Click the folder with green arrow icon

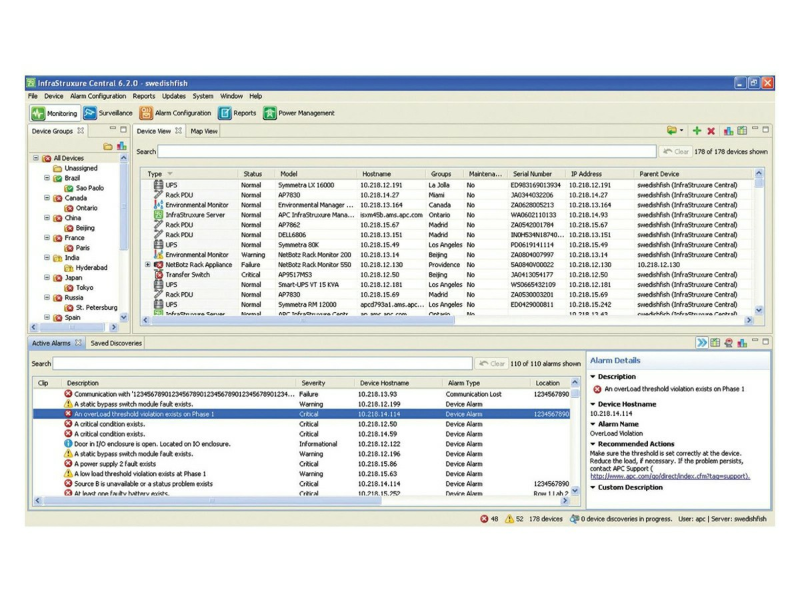(671, 131)
